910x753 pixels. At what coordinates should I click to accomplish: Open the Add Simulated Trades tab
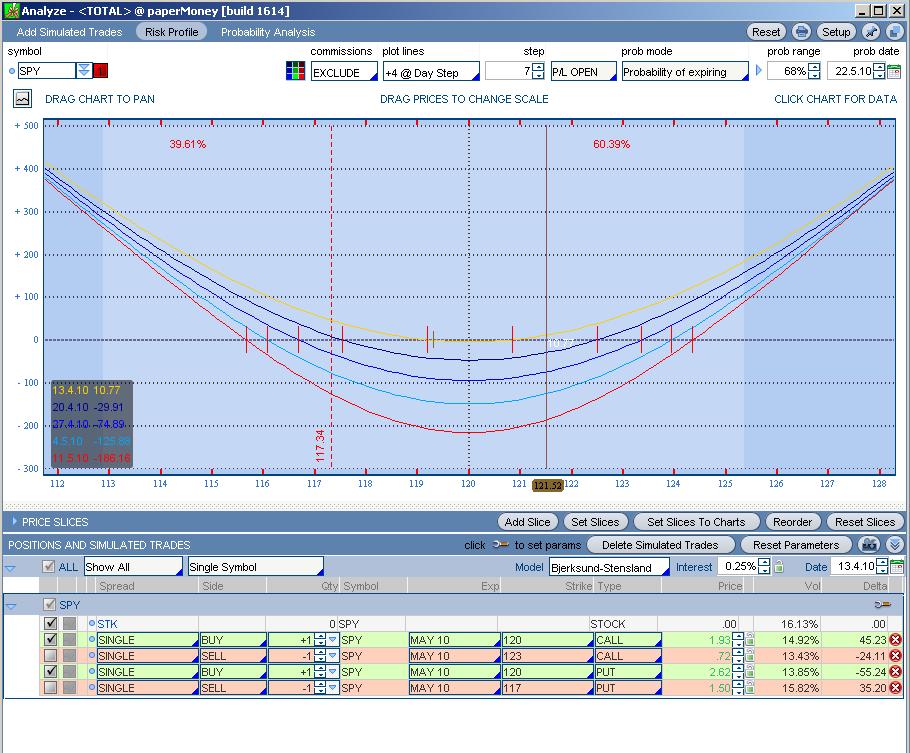tap(69, 32)
